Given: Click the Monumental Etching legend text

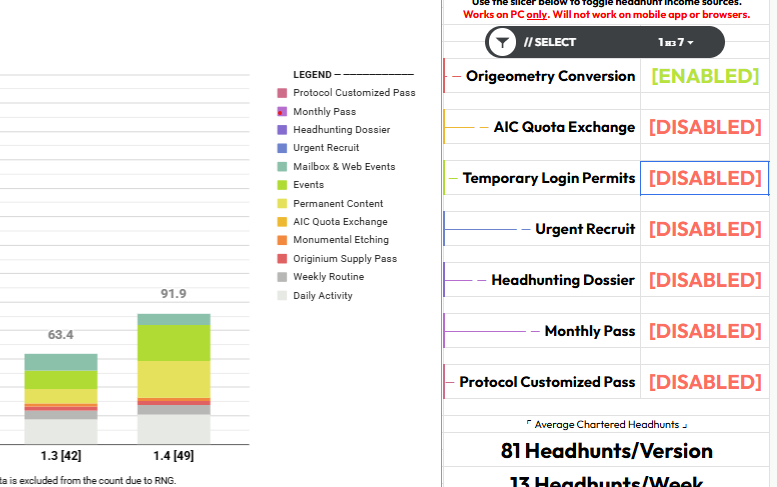Looking at the screenshot, I should (341, 240).
